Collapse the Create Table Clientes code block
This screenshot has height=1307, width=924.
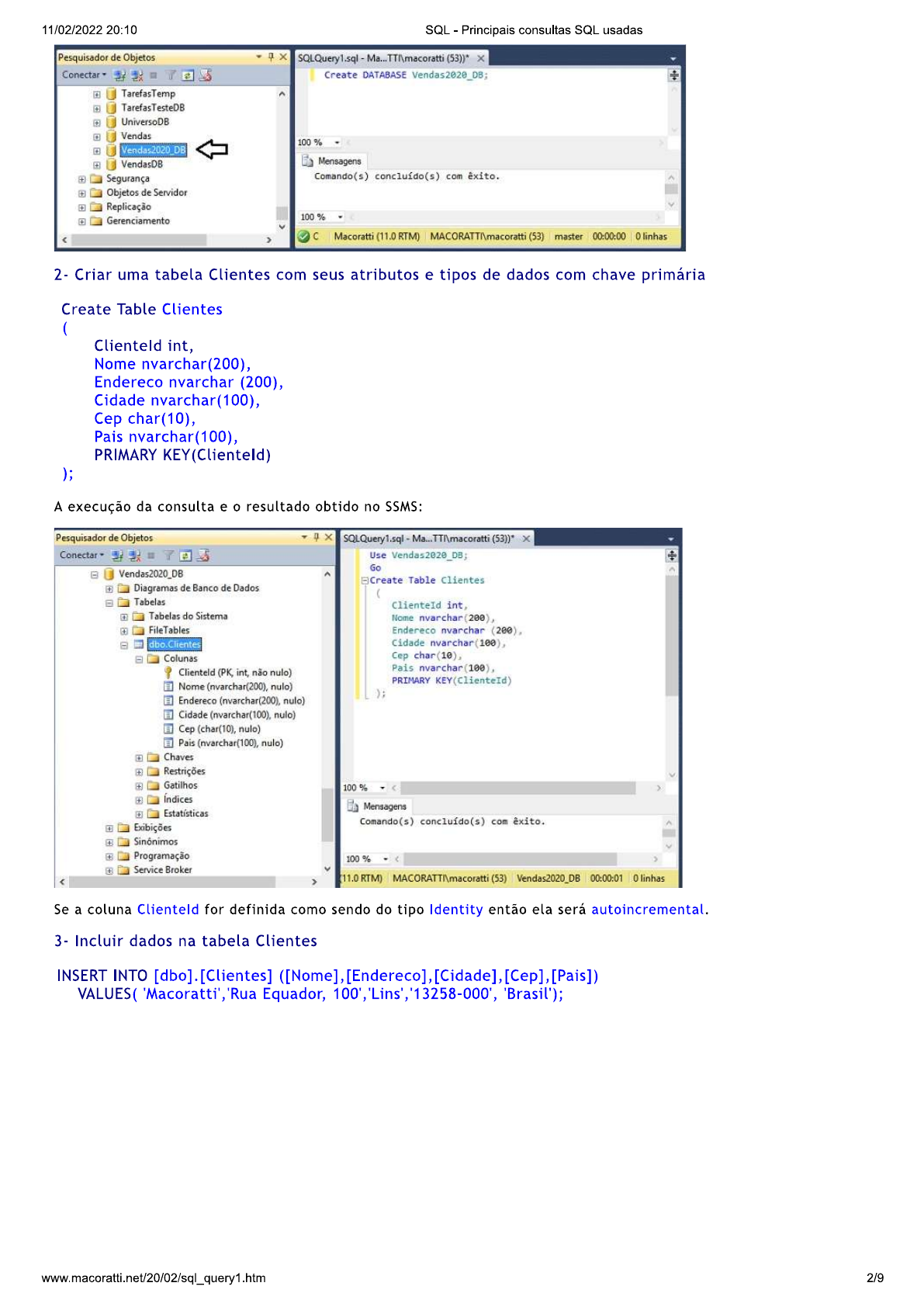pos(365,581)
